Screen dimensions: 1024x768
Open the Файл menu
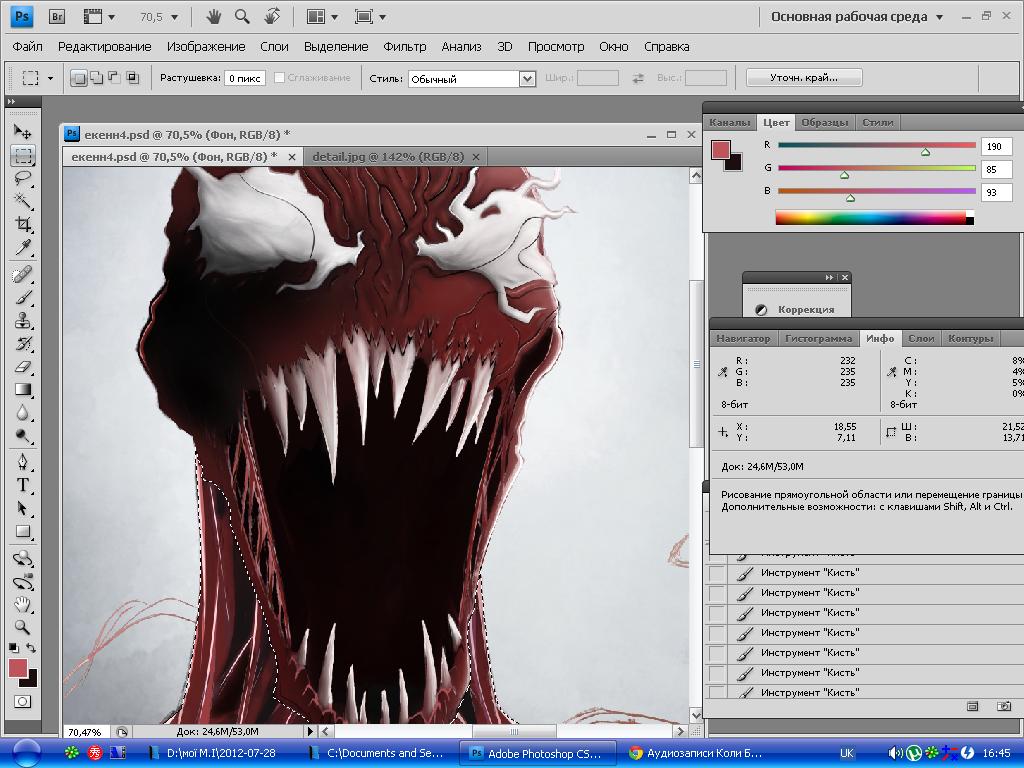[27, 47]
